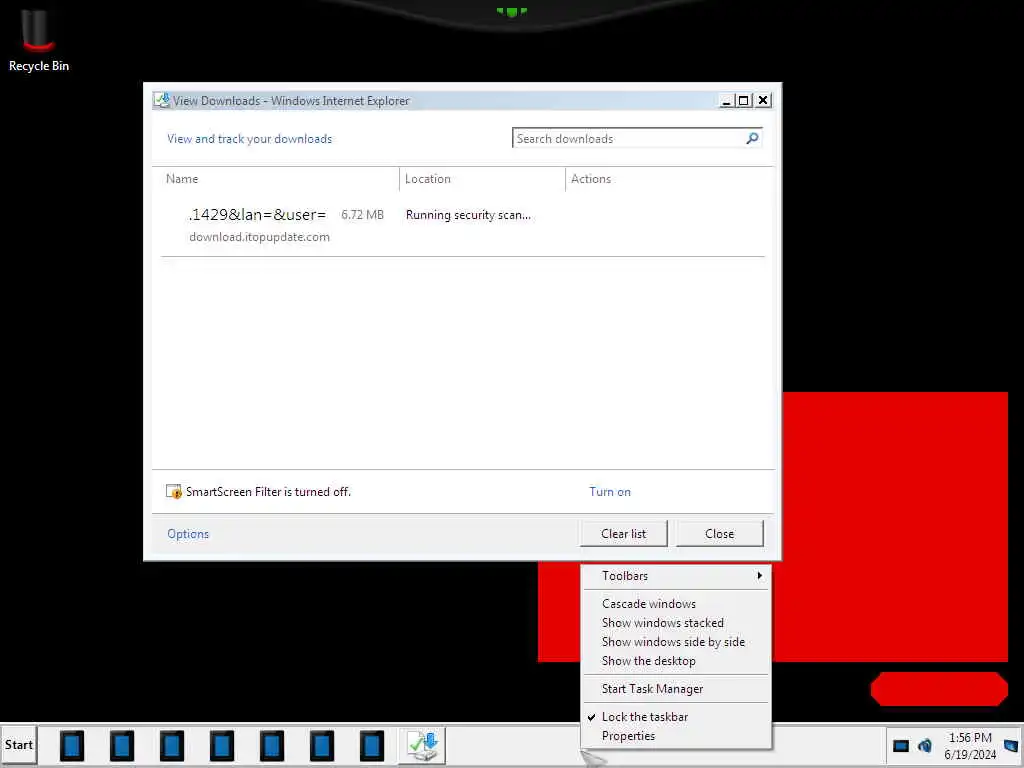The width and height of the screenshot is (1024, 768).
Task: Select Show windows stacked
Action: [676, 622]
